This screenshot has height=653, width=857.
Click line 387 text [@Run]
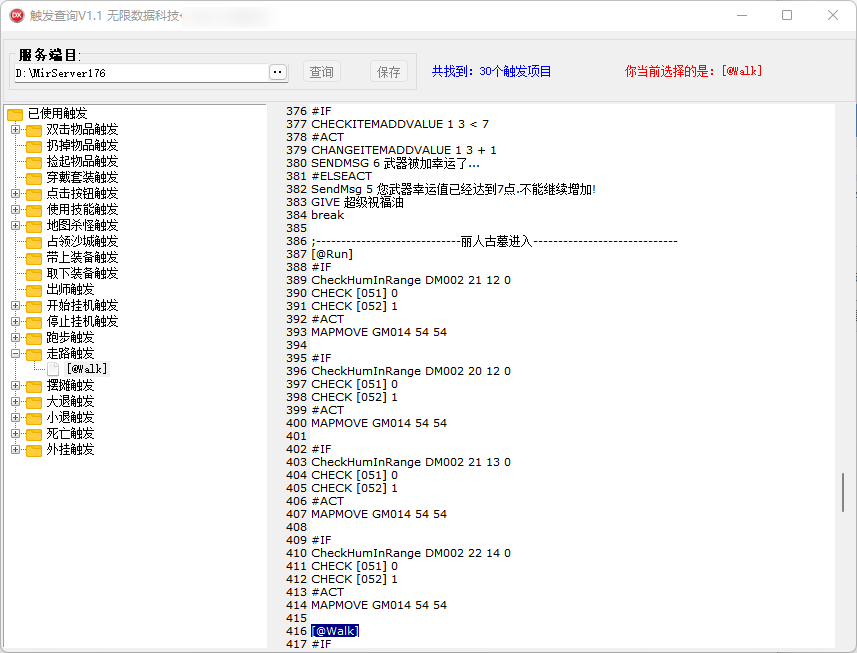click(332, 254)
